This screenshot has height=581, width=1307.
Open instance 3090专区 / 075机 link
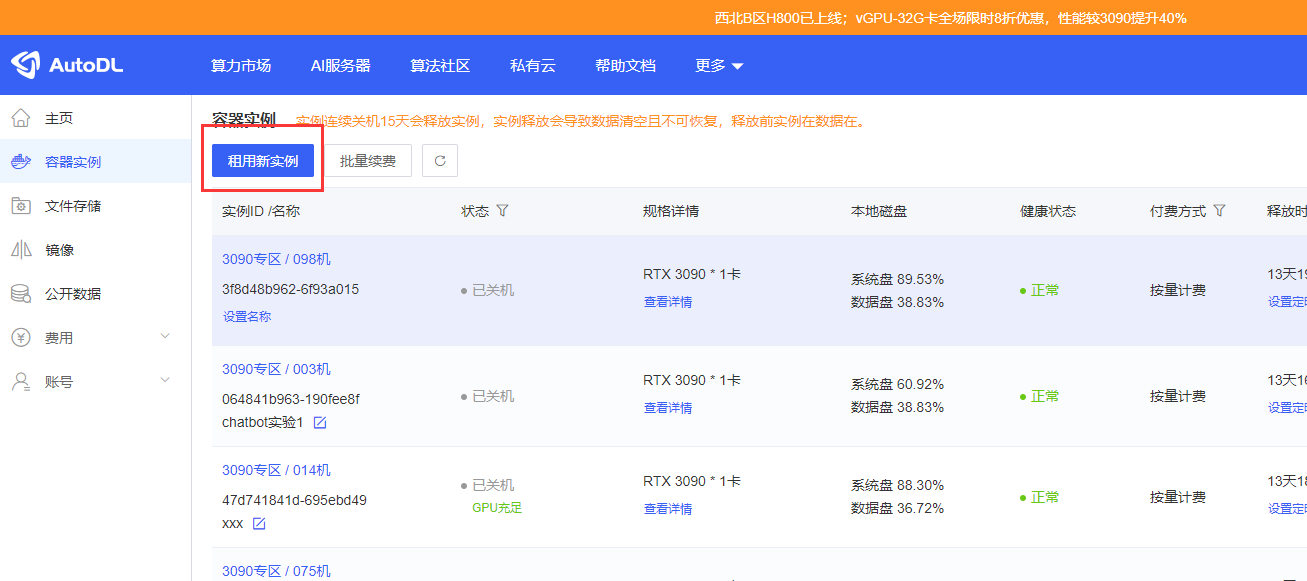pyautogui.click(x=276, y=571)
